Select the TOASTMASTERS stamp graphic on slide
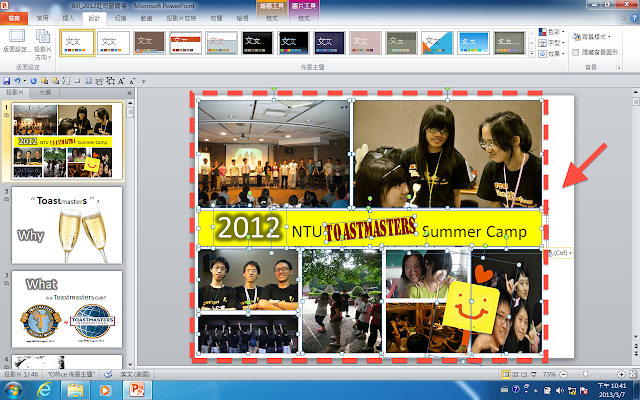Viewport: 640px width, 400px height. pos(371,229)
